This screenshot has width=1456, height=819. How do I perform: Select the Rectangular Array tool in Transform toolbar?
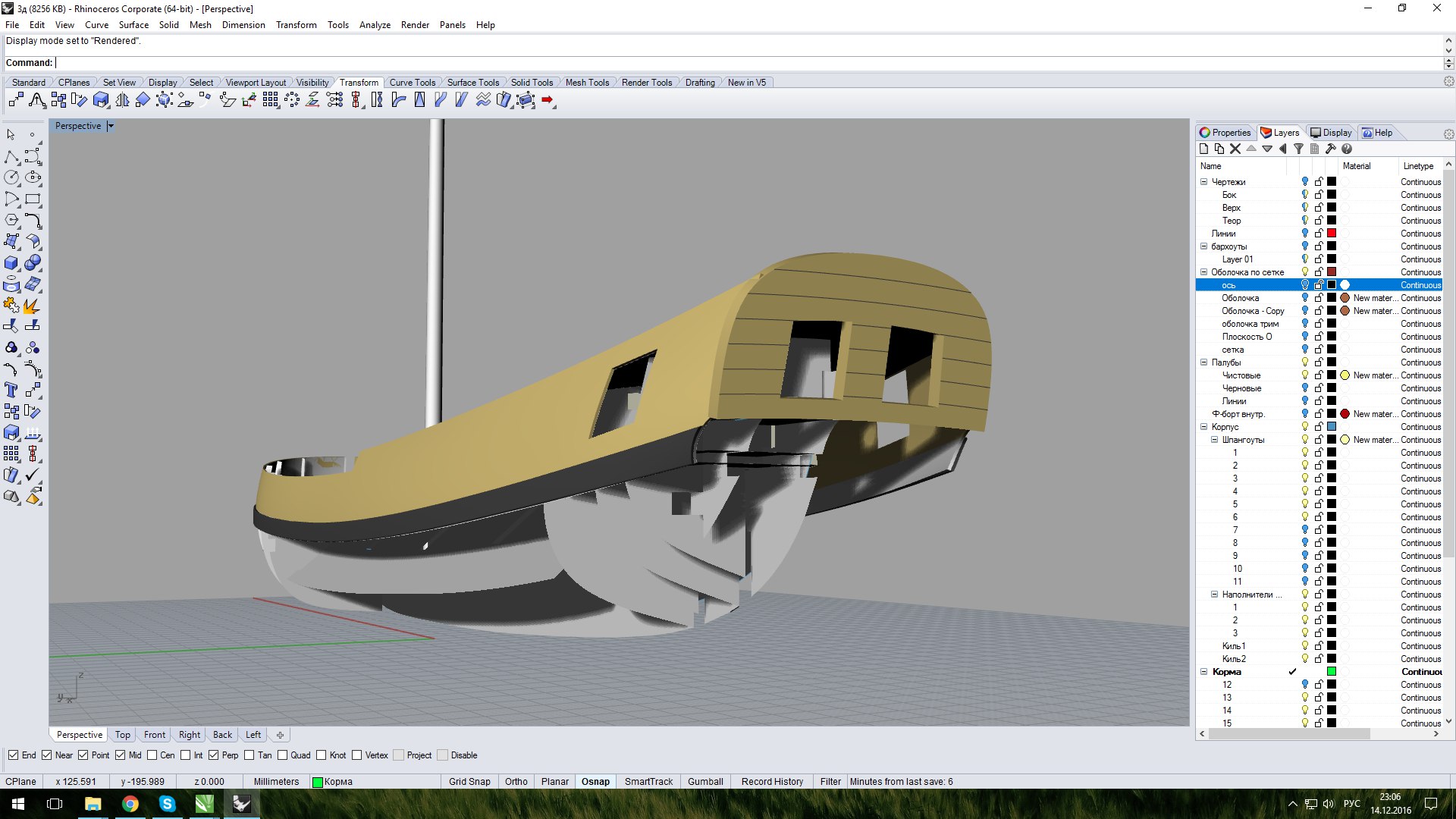click(x=271, y=100)
